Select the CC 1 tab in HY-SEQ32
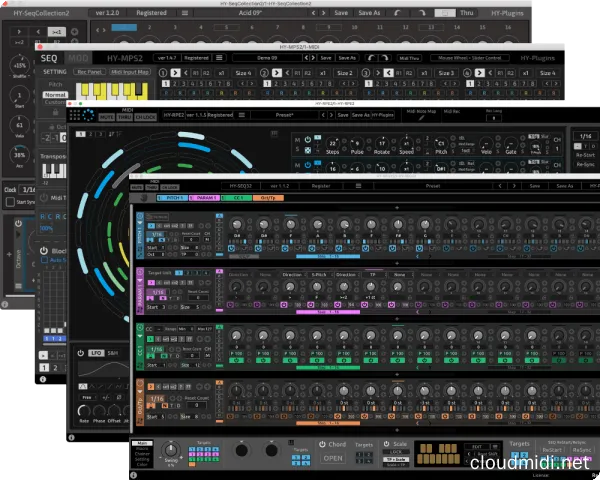The width and height of the screenshot is (600, 480). [236, 198]
